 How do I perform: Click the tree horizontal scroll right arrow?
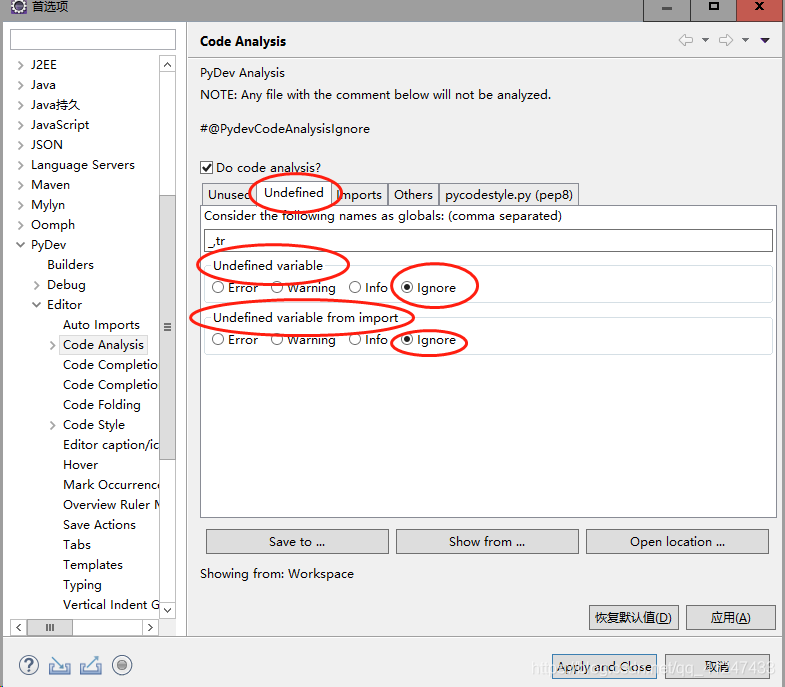tap(150, 627)
